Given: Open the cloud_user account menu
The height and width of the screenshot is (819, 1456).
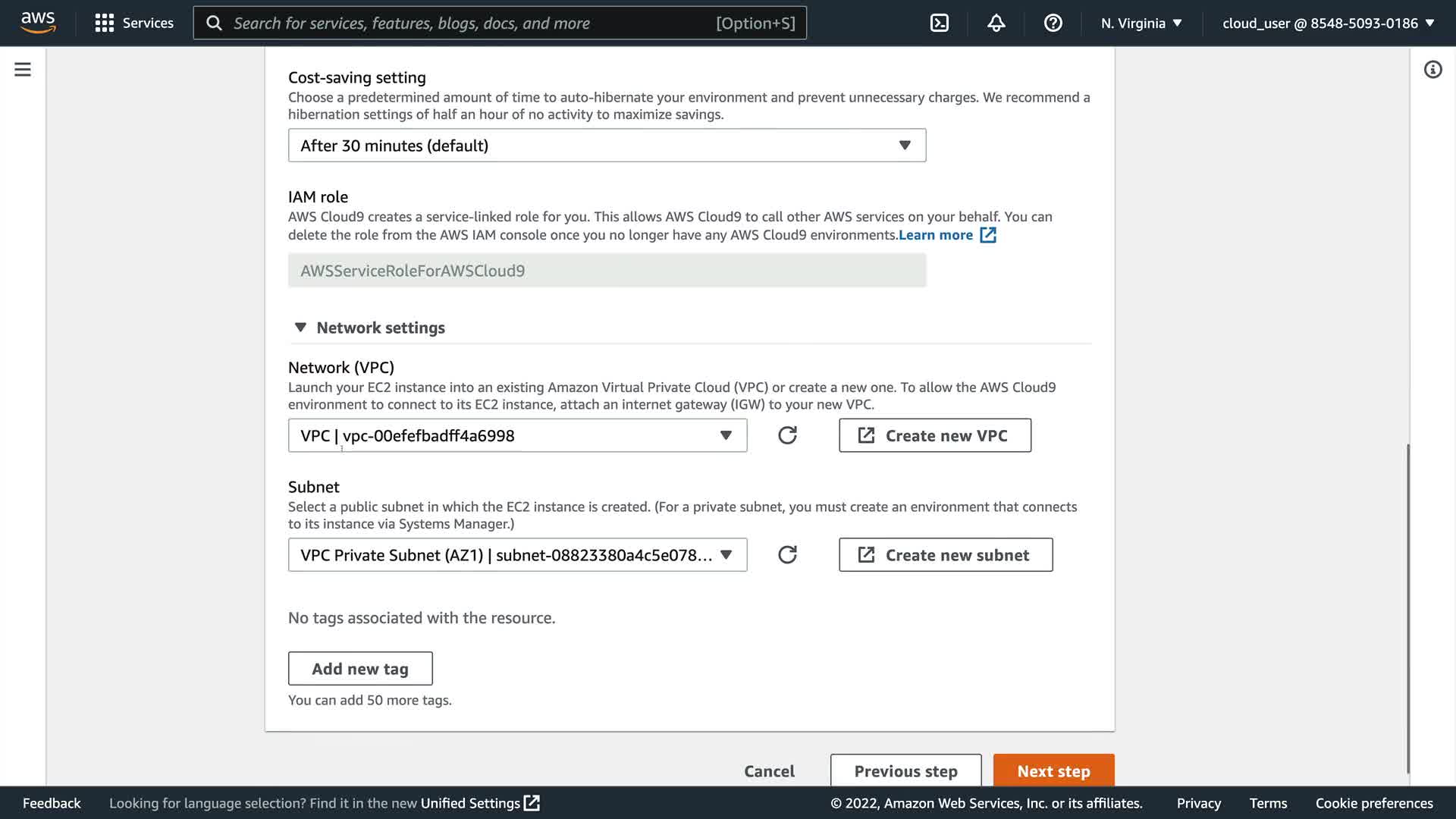Looking at the screenshot, I should pyautogui.click(x=1328, y=23).
